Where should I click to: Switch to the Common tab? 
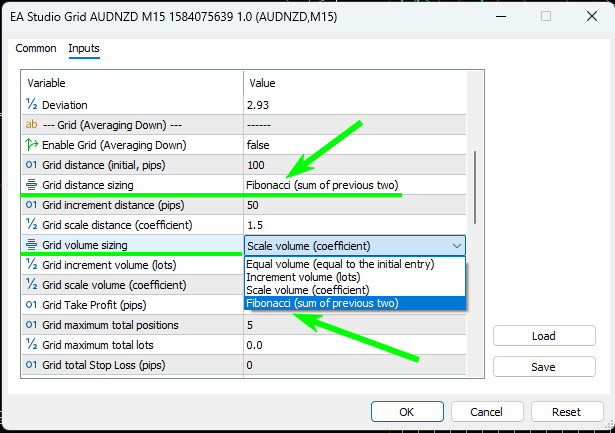[x=36, y=48]
